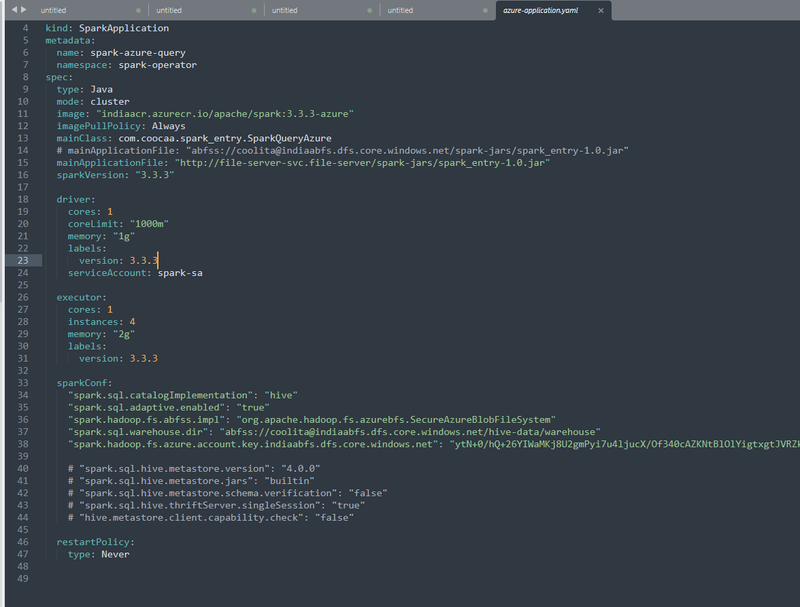This screenshot has width=800, height=607.
Task: Switch to the azure-application.yaml tab
Action: [x=540, y=10]
